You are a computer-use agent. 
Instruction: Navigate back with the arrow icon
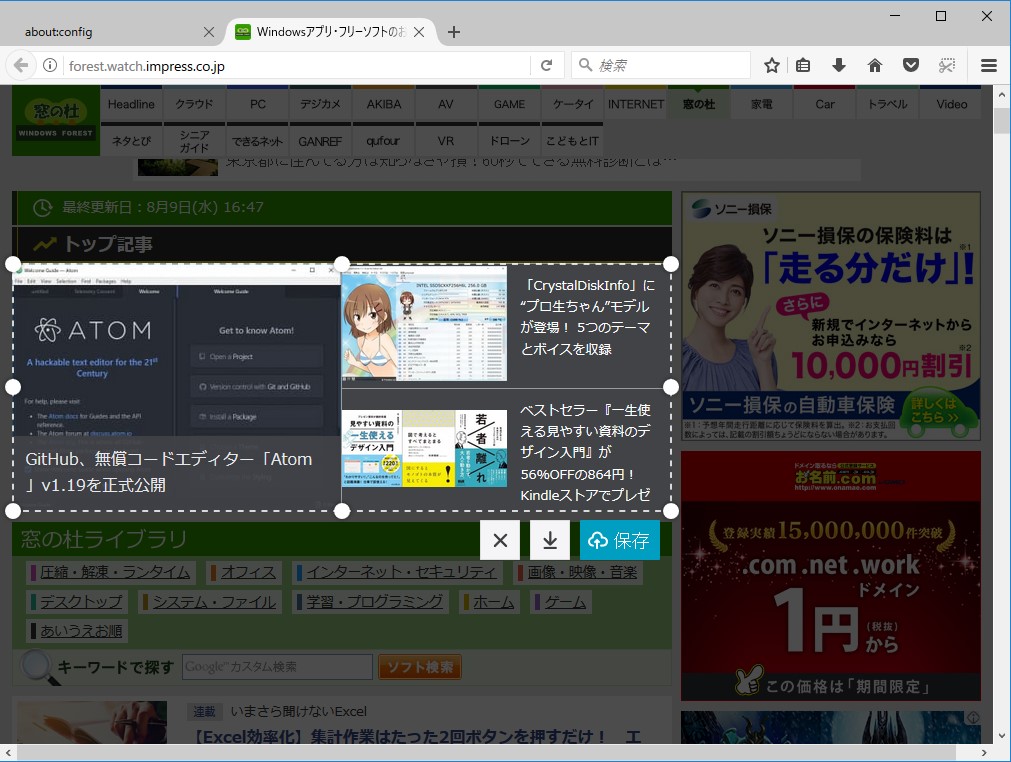click(20, 64)
